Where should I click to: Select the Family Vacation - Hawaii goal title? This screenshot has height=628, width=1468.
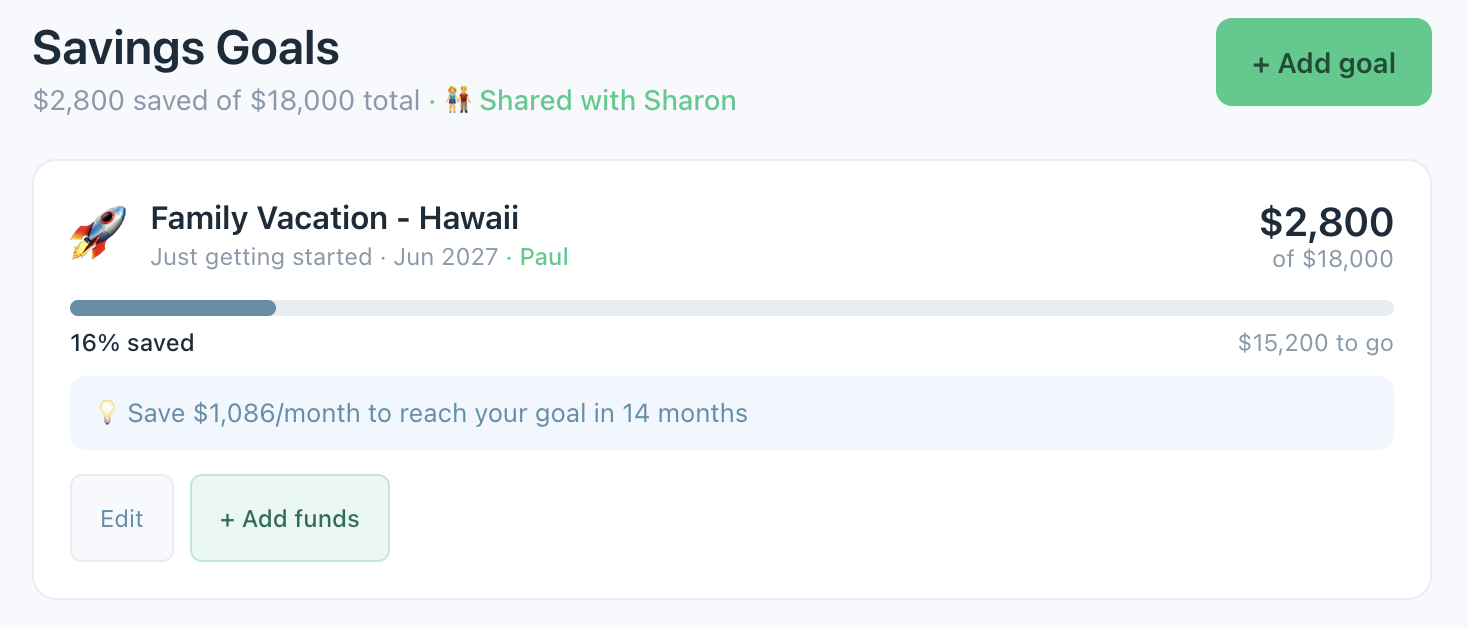(x=334, y=217)
